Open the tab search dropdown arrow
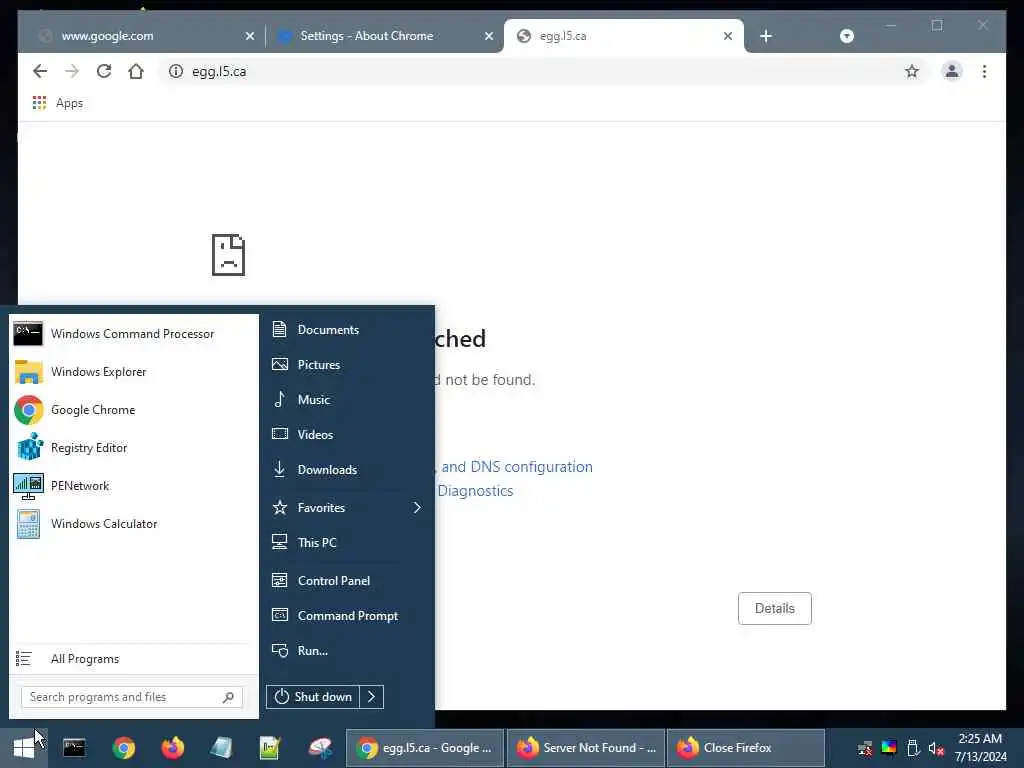The width and height of the screenshot is (1024, 768). (x=846, y=37)
